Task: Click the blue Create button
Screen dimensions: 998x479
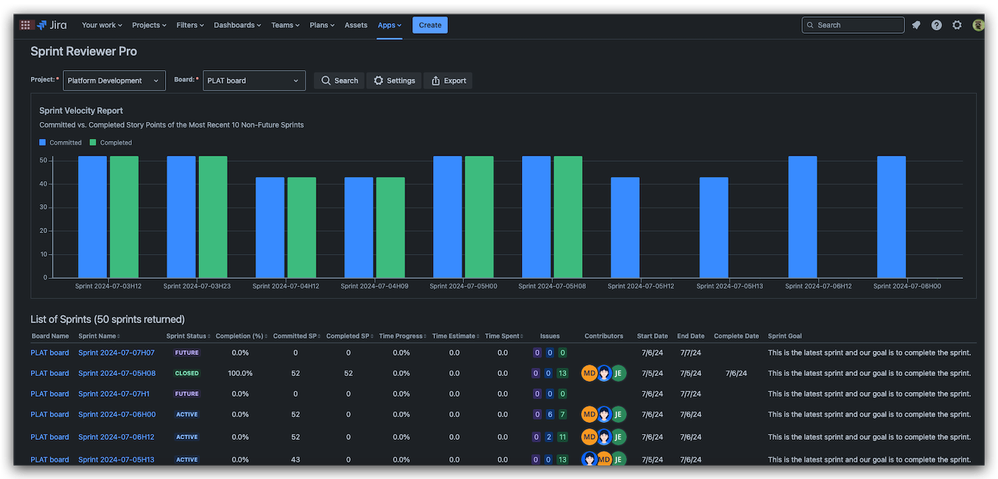Action: coord(430,25)
